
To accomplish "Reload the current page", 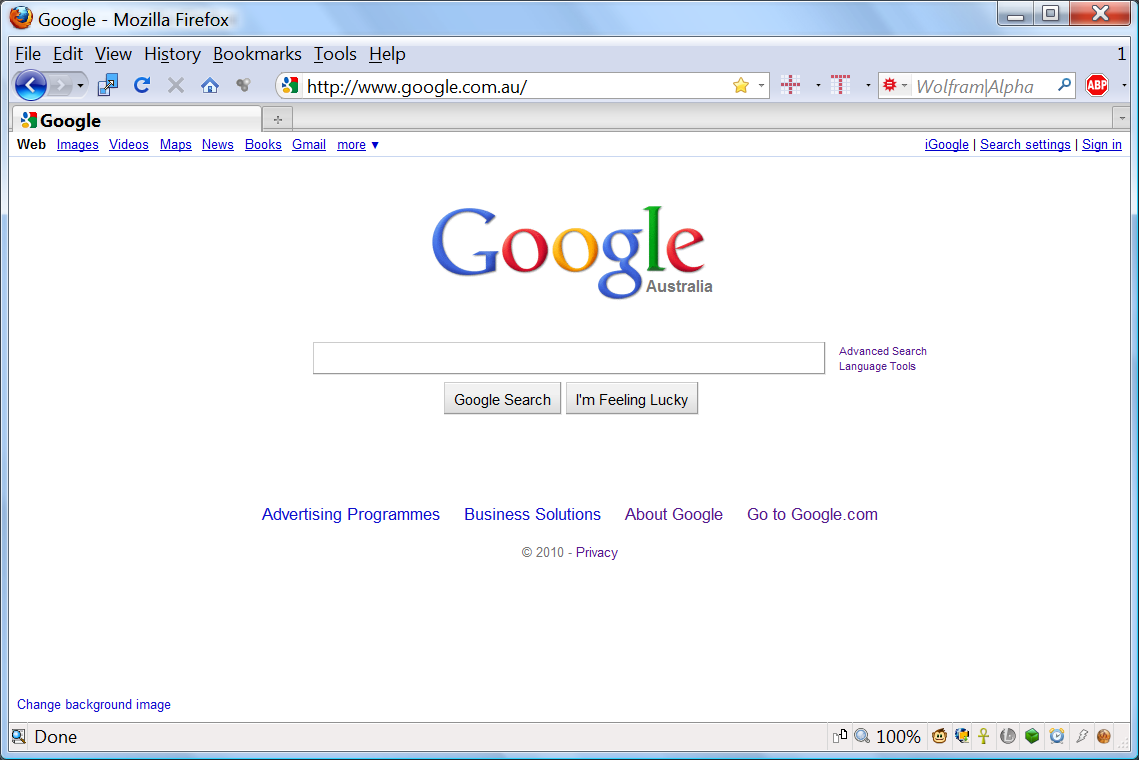I will 142,86.
